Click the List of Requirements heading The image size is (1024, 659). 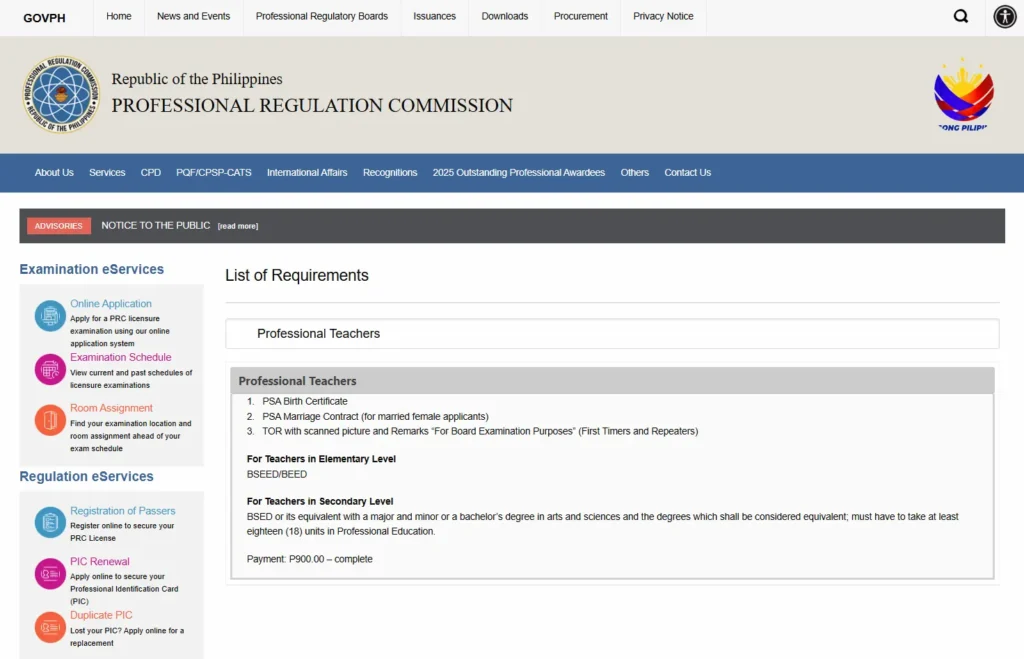click(297, 276)
